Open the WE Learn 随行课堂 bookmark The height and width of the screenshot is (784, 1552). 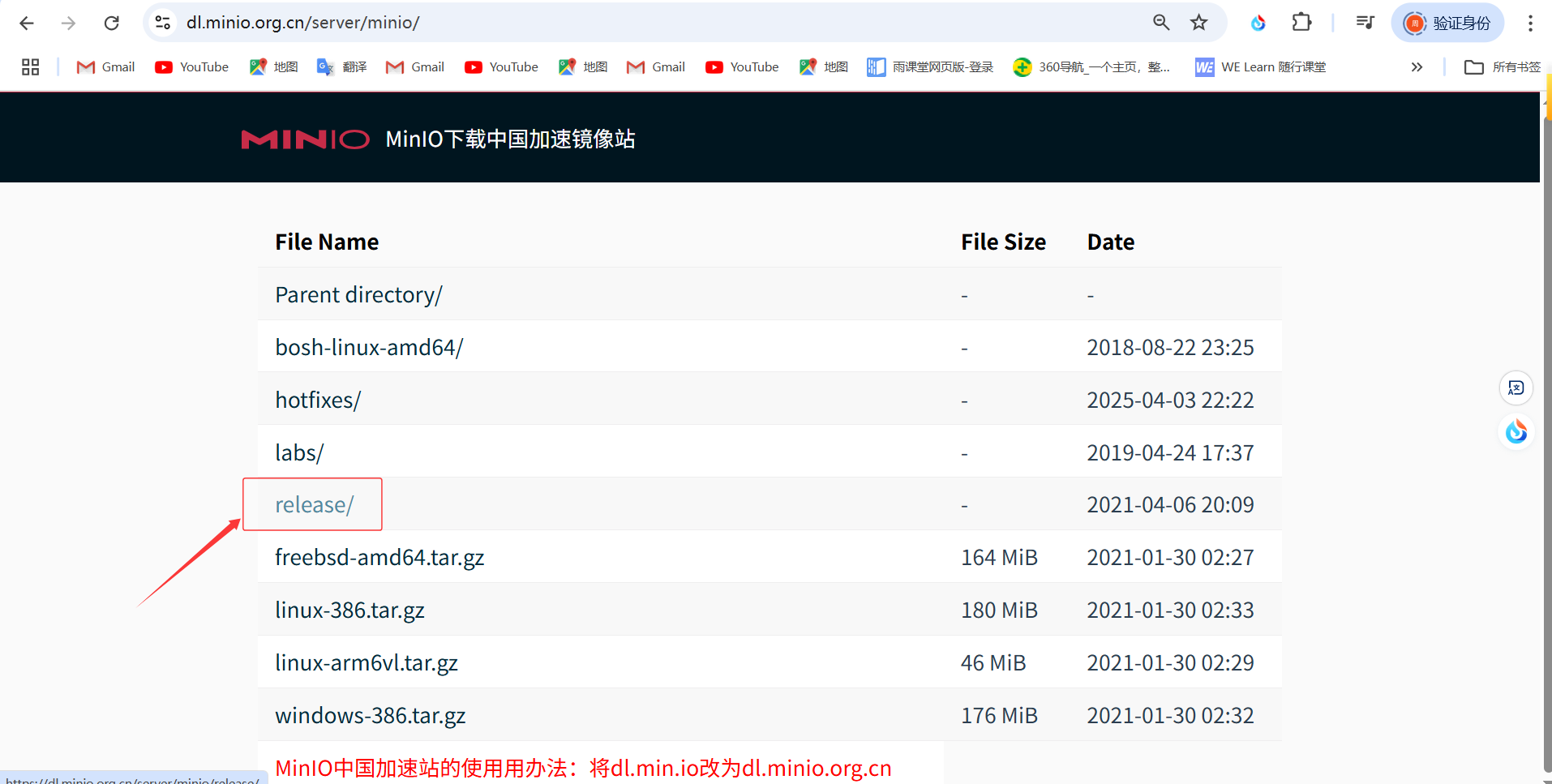point(1261,67)
